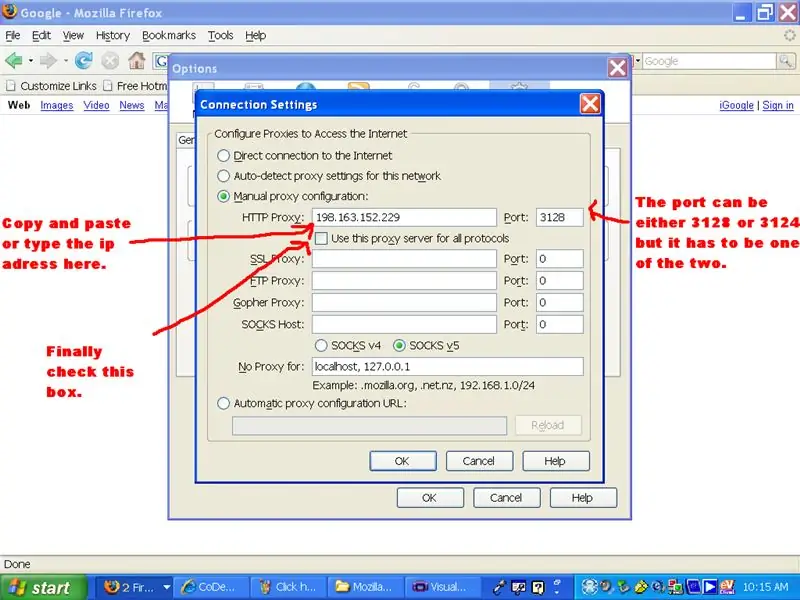Open the Forward button history dropdown arrow

click(66, 61)
